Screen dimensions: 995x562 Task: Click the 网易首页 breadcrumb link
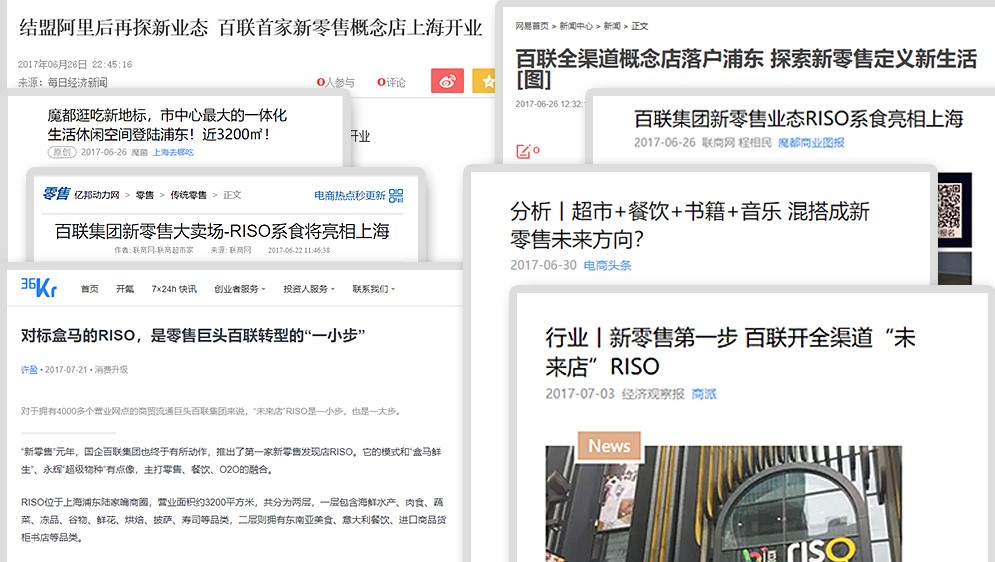[x=532, y=26]
